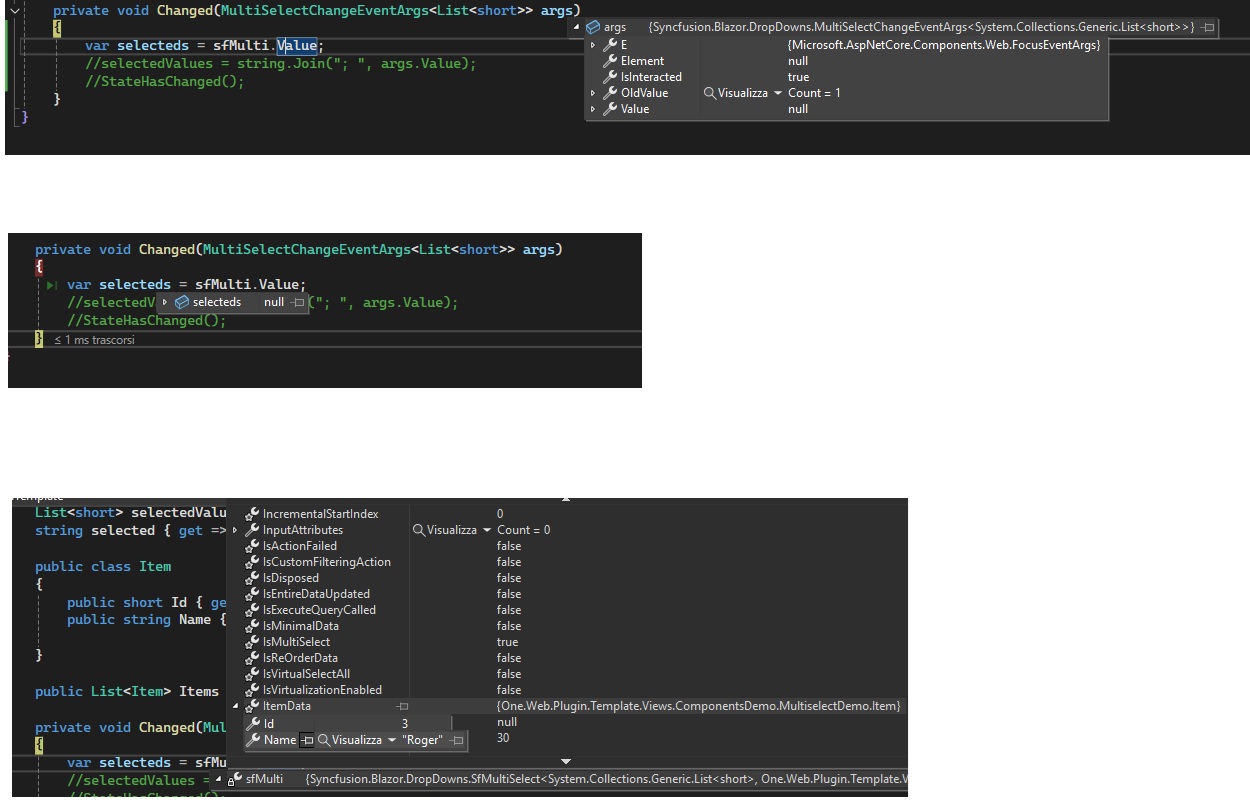Viewport: 1250px width, 805px height.
Task: Click the Id property wrench icon
Action: [x=253, y=723]
